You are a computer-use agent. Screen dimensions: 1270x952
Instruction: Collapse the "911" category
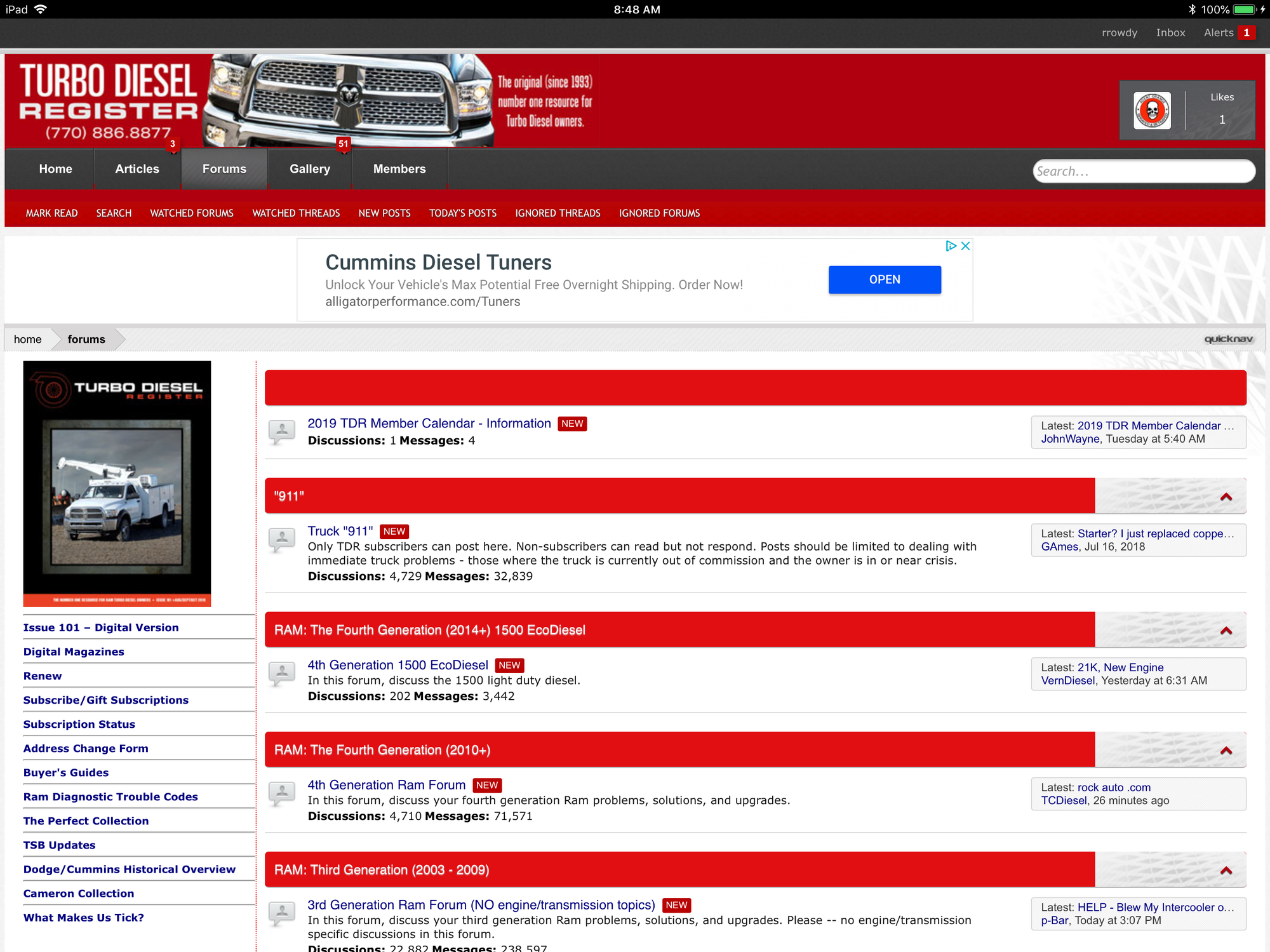(1226, 497)
